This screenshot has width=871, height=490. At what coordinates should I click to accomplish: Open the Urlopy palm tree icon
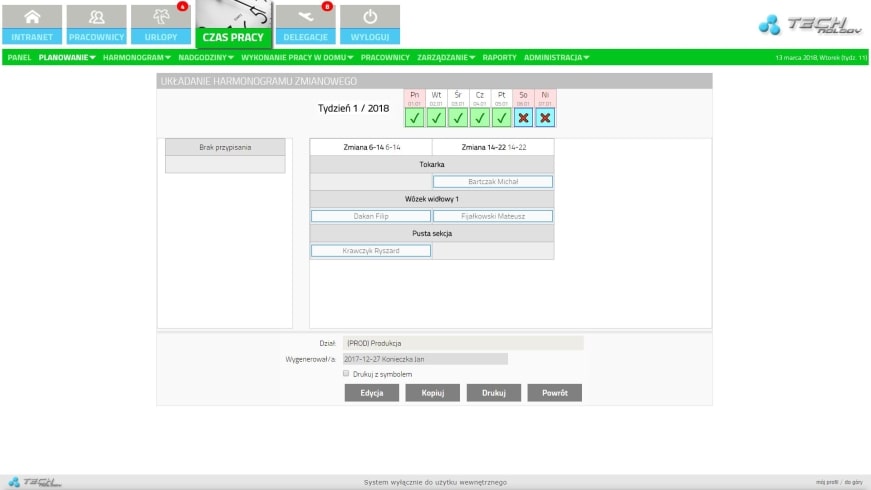[160, 18]
